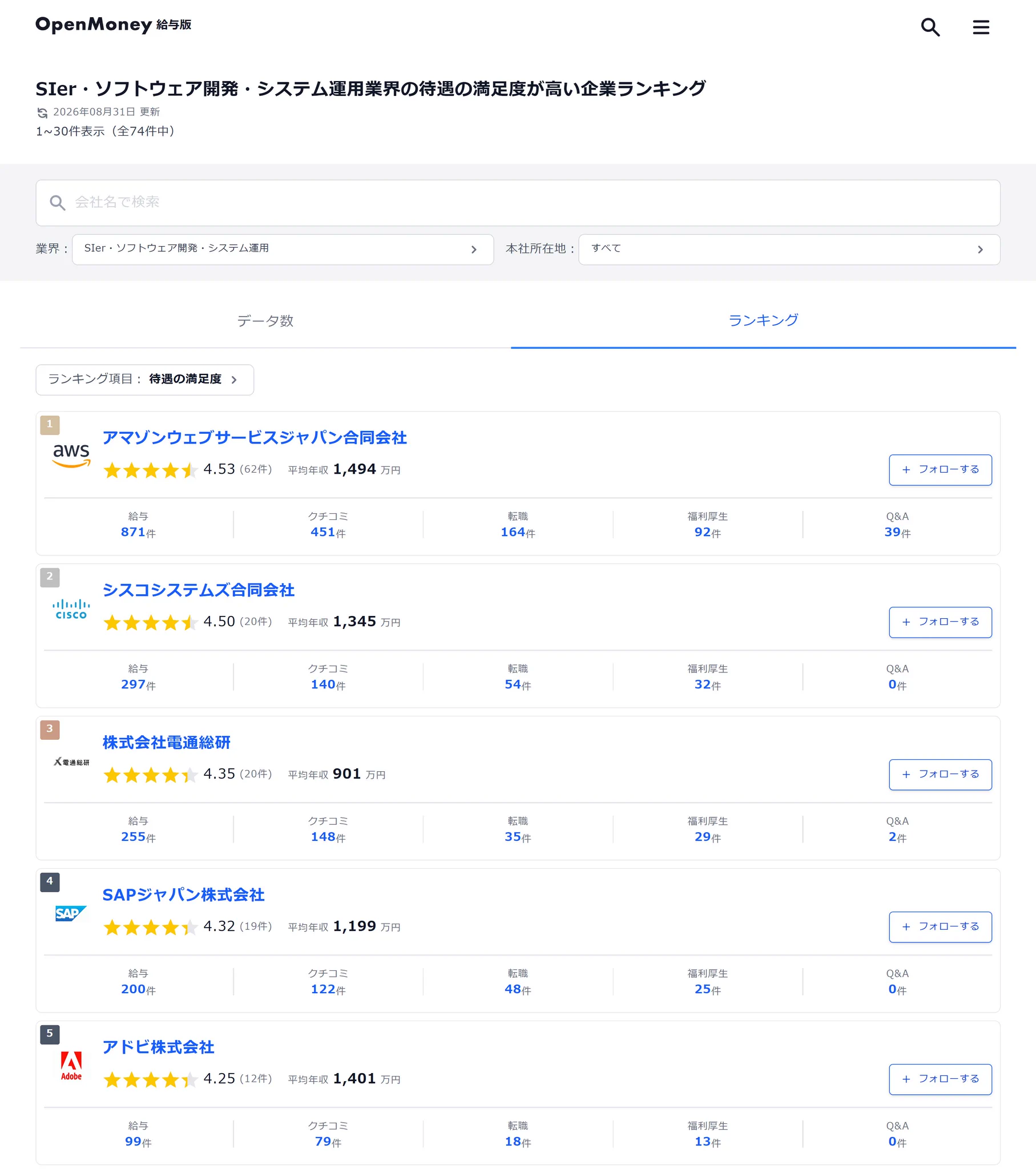Follow シスコシステムズ with フォローする
Image resolution: width=1036 pixels, height=1169 pixels.
point(940,622)
